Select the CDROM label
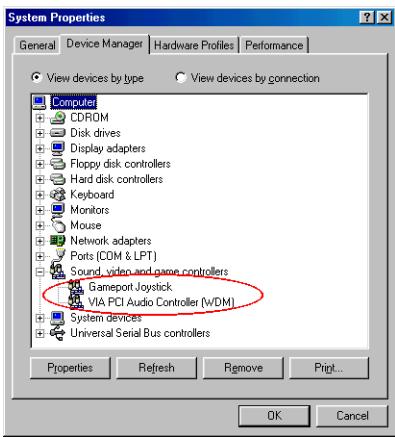395x437 pixels. 89,118
